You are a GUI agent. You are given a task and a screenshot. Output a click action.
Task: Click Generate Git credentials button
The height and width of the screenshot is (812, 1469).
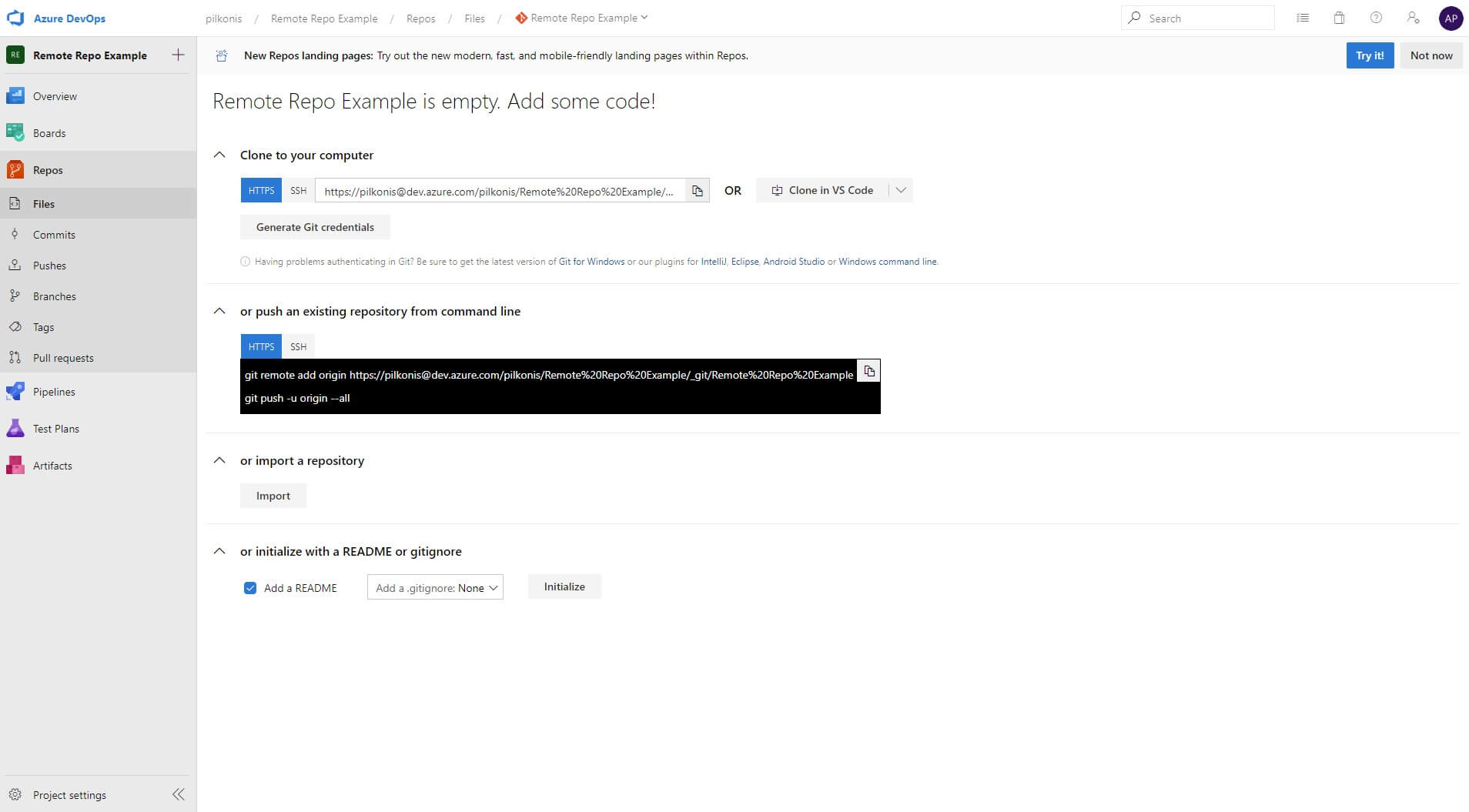[x=315, y=227]
